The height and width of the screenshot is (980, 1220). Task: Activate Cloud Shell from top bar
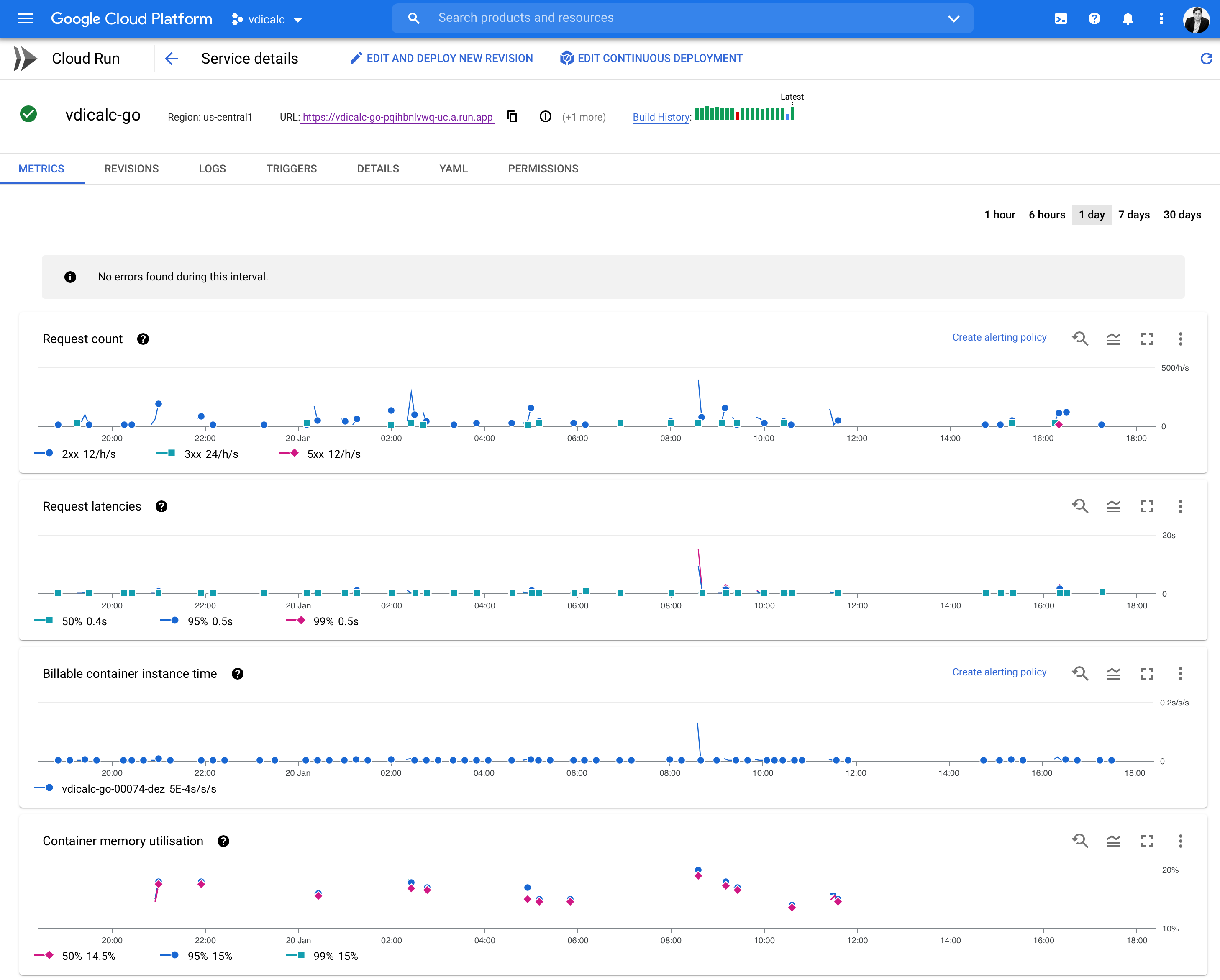(x=1061, y=19)
